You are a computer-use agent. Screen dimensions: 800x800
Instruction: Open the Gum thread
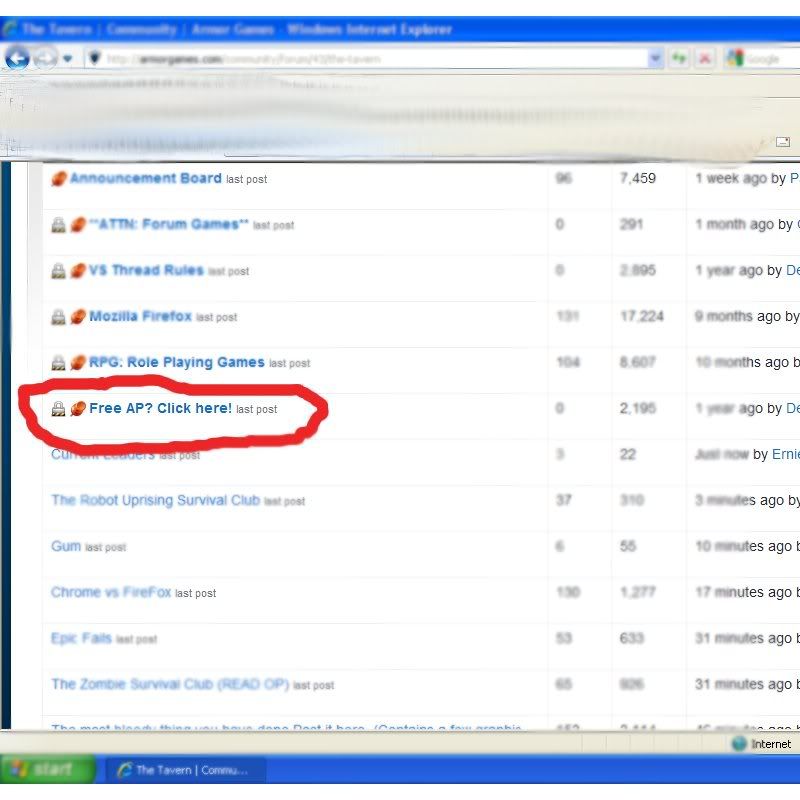66,546
